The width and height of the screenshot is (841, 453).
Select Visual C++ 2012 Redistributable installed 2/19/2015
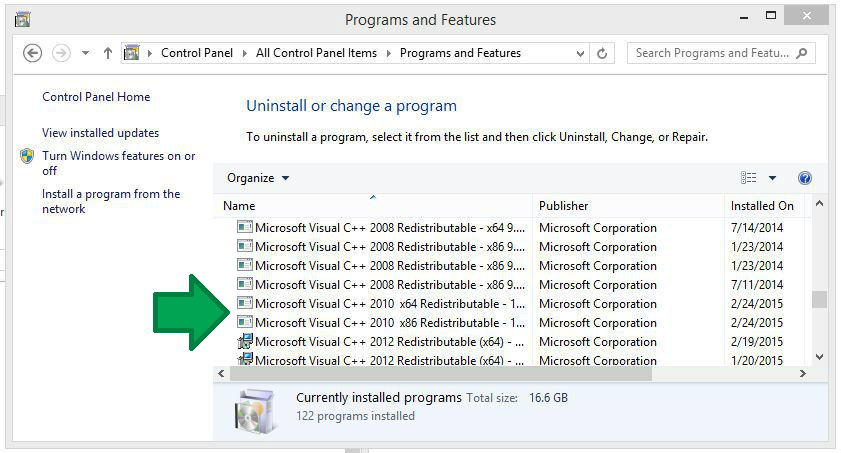[510, 342]
